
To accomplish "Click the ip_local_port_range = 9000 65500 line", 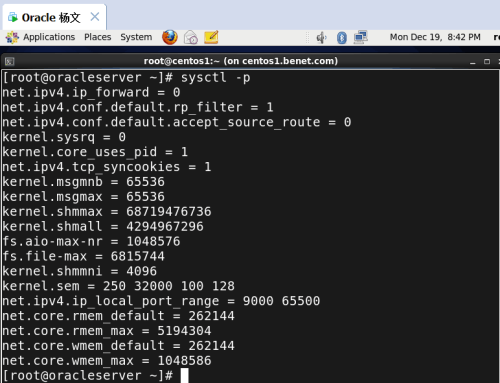I will pos(161,301).
